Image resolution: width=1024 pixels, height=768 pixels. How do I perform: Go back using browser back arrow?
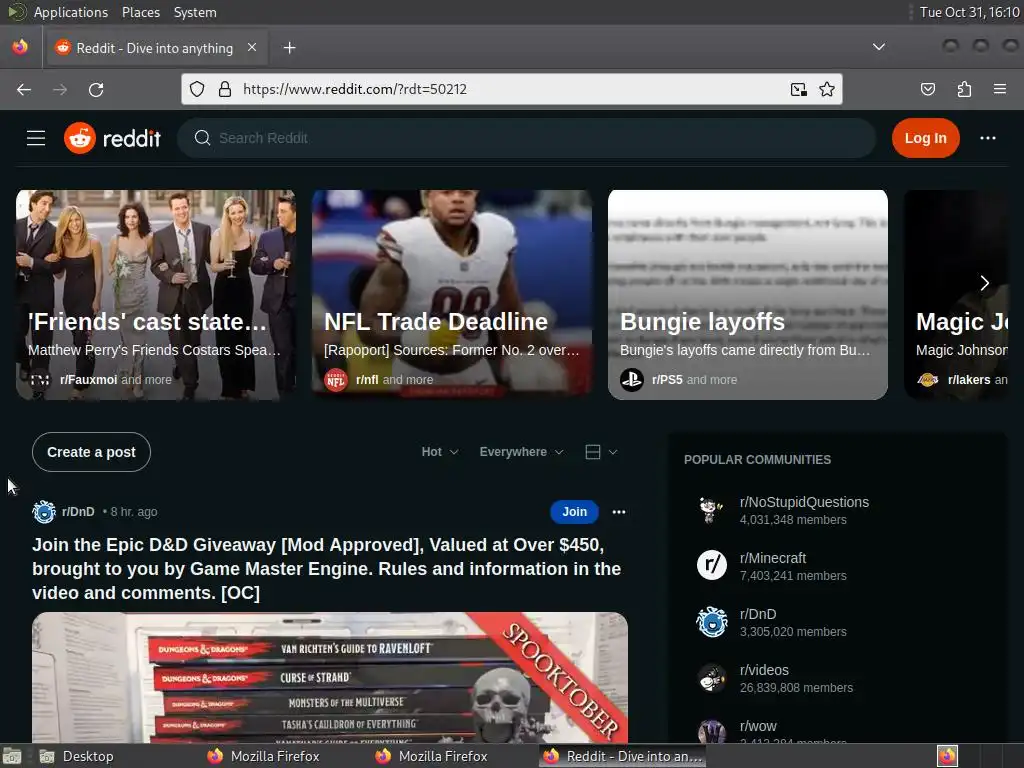pyautogui.click(x=24, y=89)
